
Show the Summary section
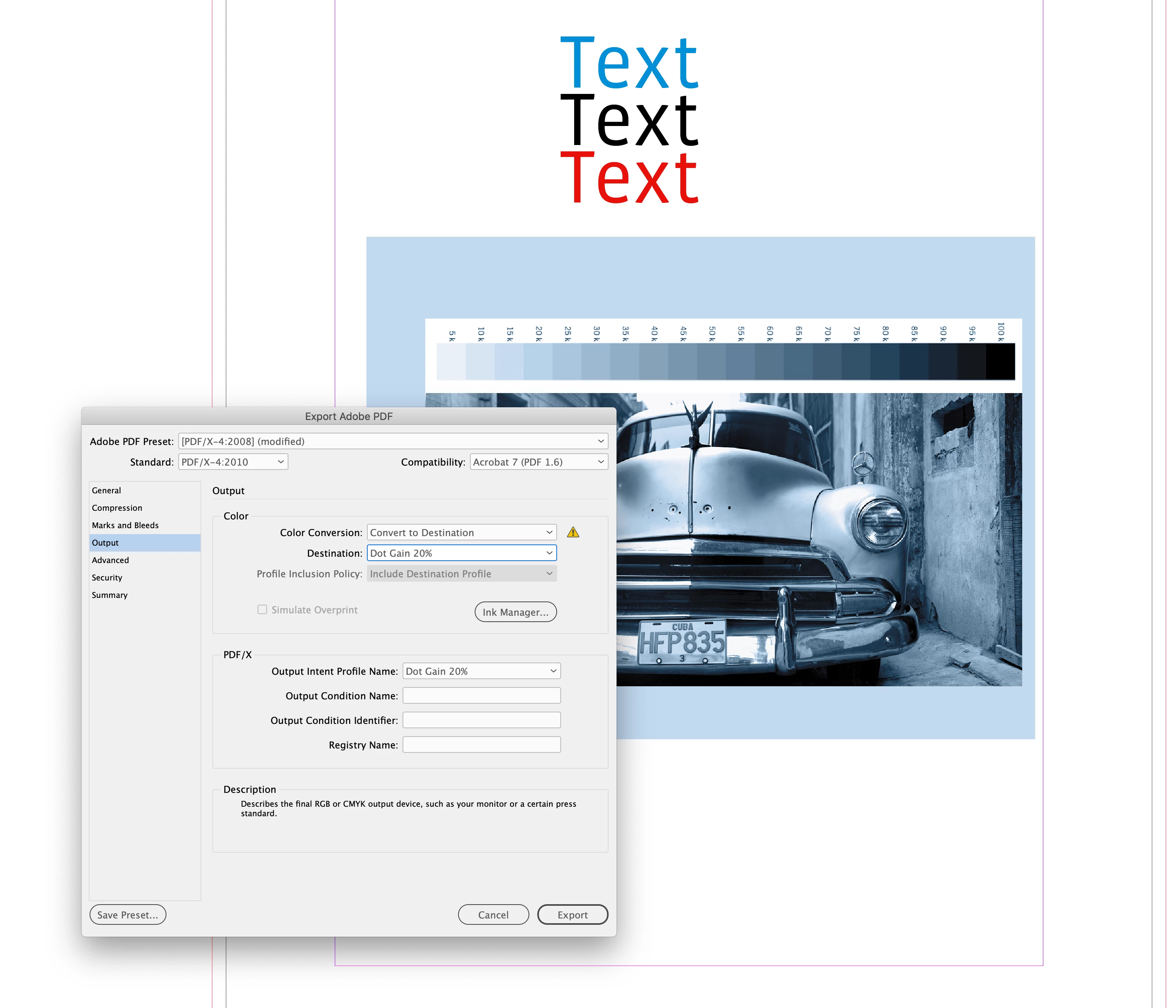[x=110, y=595]
